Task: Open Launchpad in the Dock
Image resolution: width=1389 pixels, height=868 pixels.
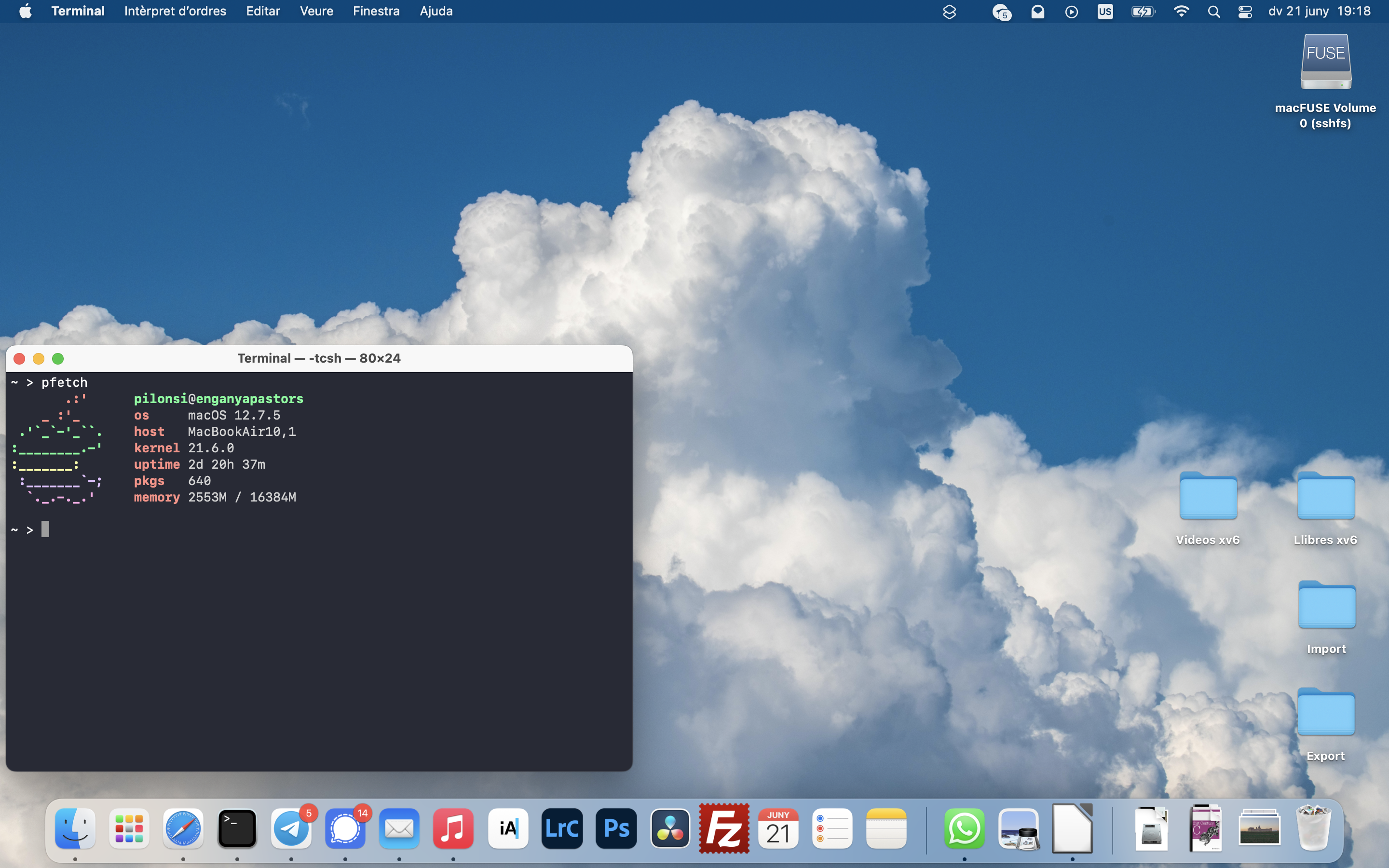Action: (129, 828)
